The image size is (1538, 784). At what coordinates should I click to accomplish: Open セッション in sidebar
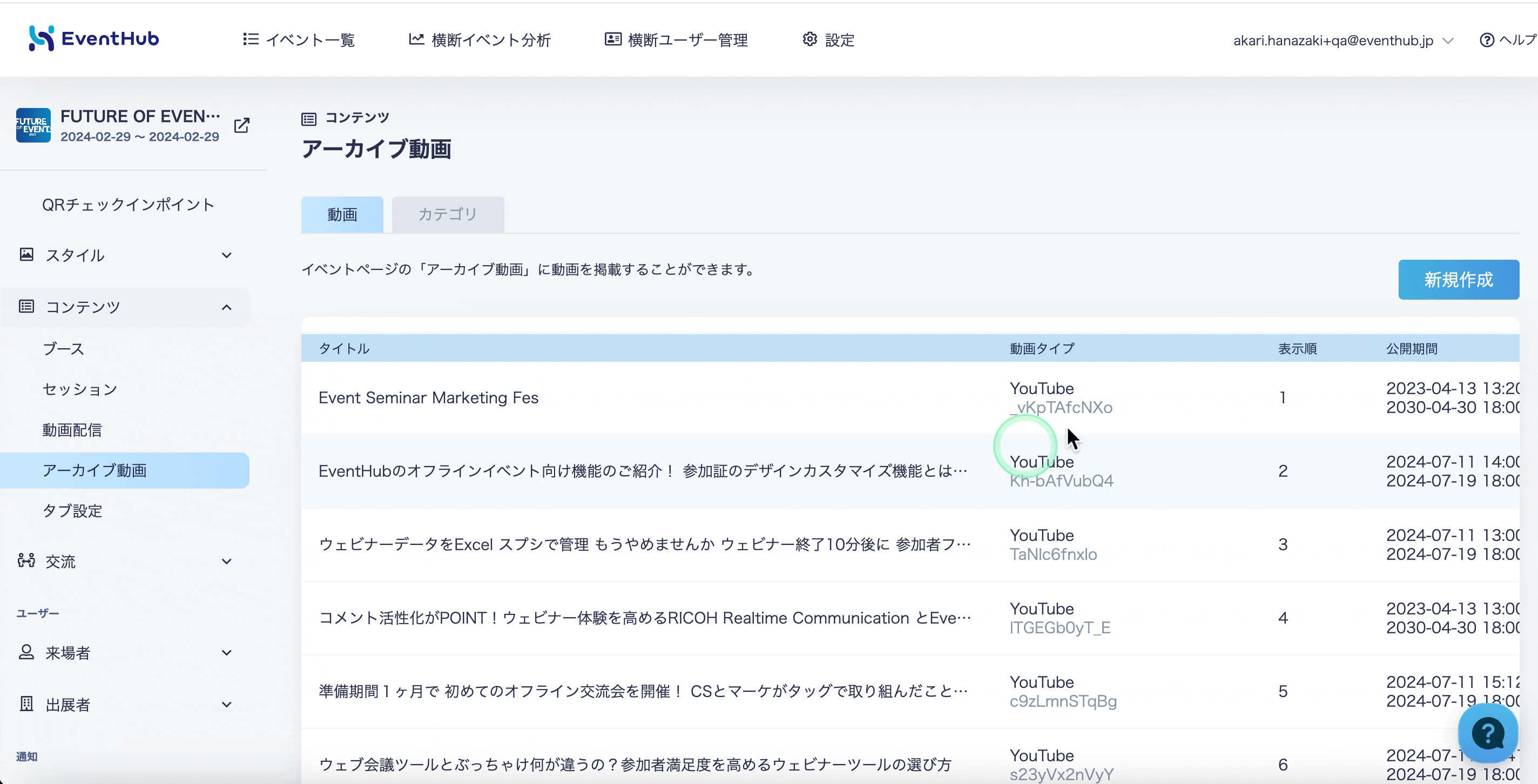(x=79, y=389)
